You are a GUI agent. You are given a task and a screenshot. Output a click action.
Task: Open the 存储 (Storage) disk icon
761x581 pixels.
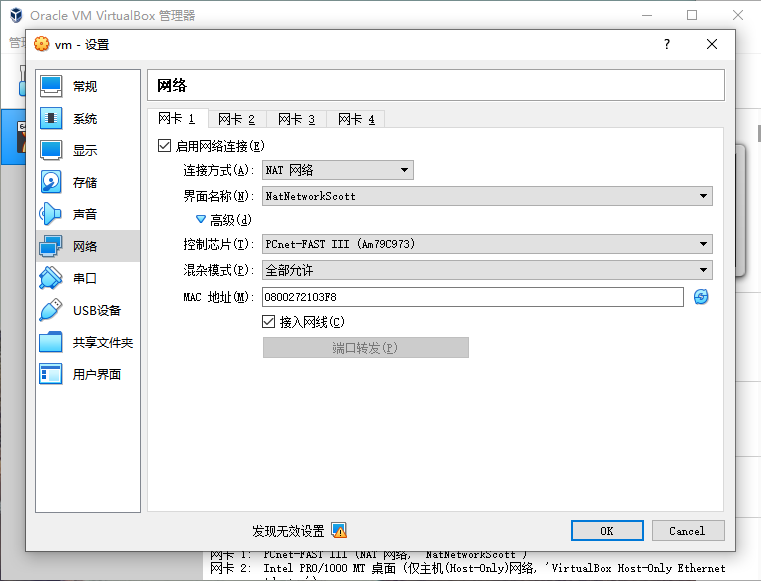pyautogui.click(x=51, y=183)
